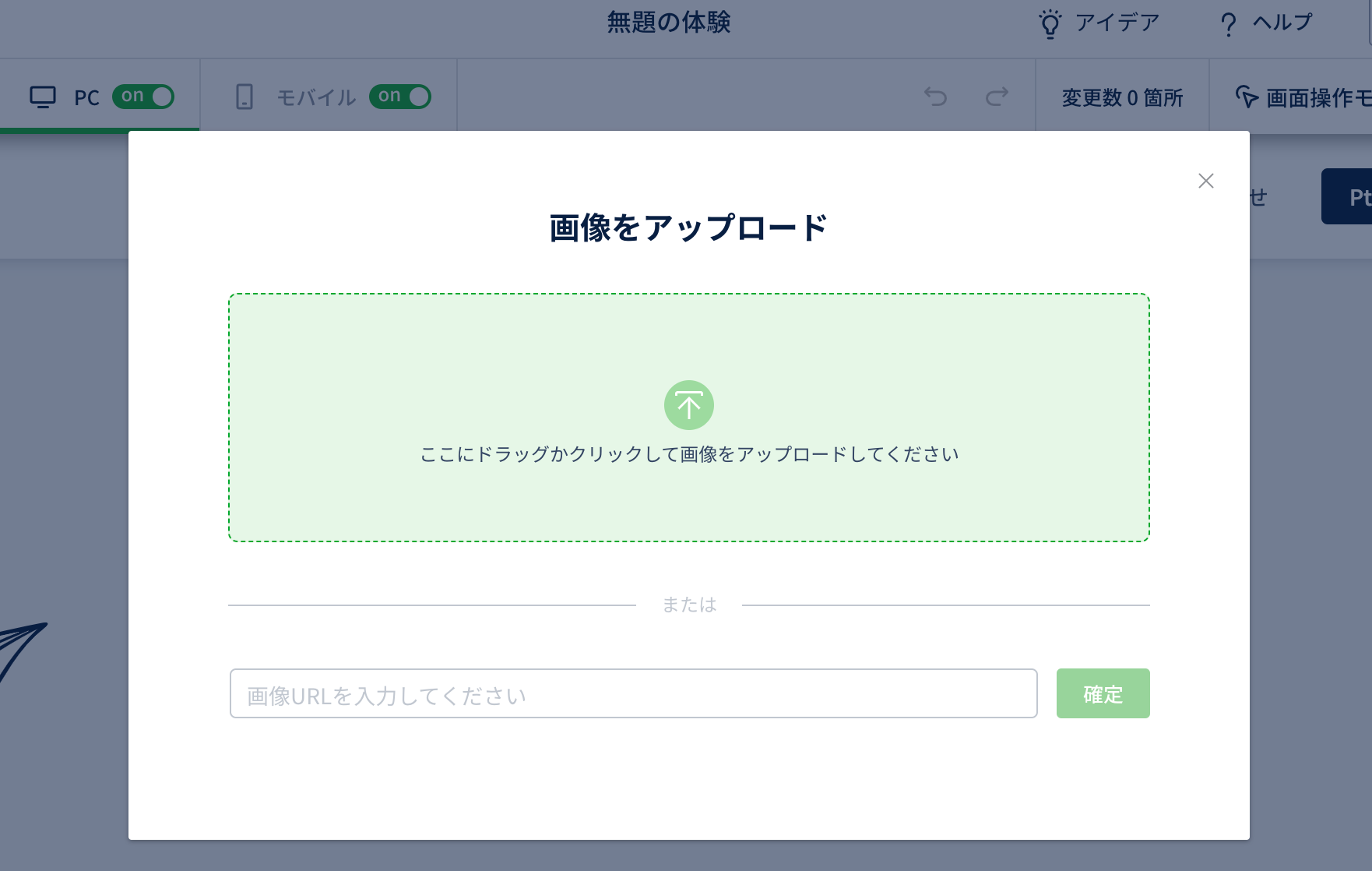The height and width of the screenshot is (871, 1372).
Task: Click into the 画像URL input field
Action: point(633,693)
